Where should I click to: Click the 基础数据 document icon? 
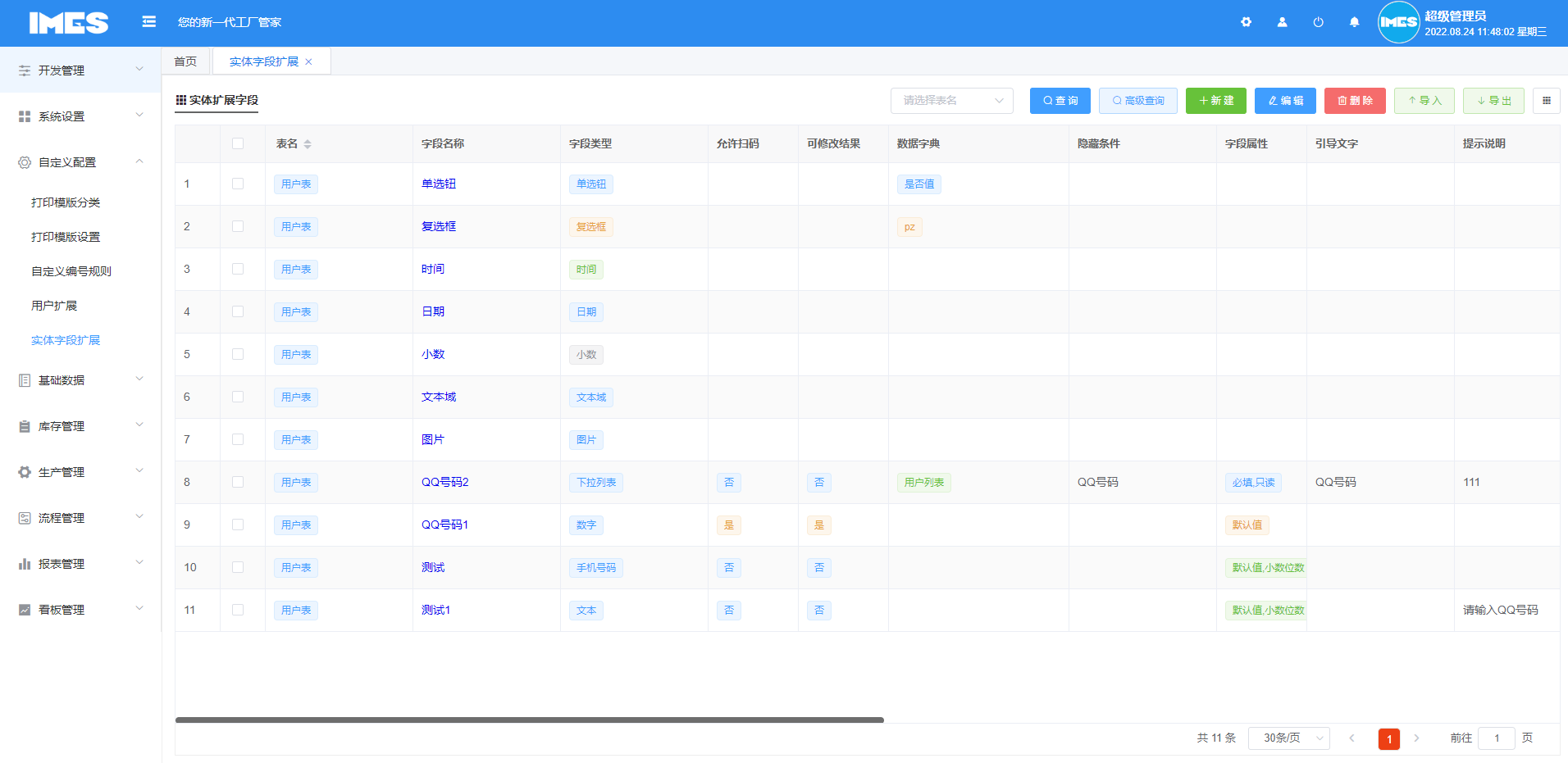[25, 380]
